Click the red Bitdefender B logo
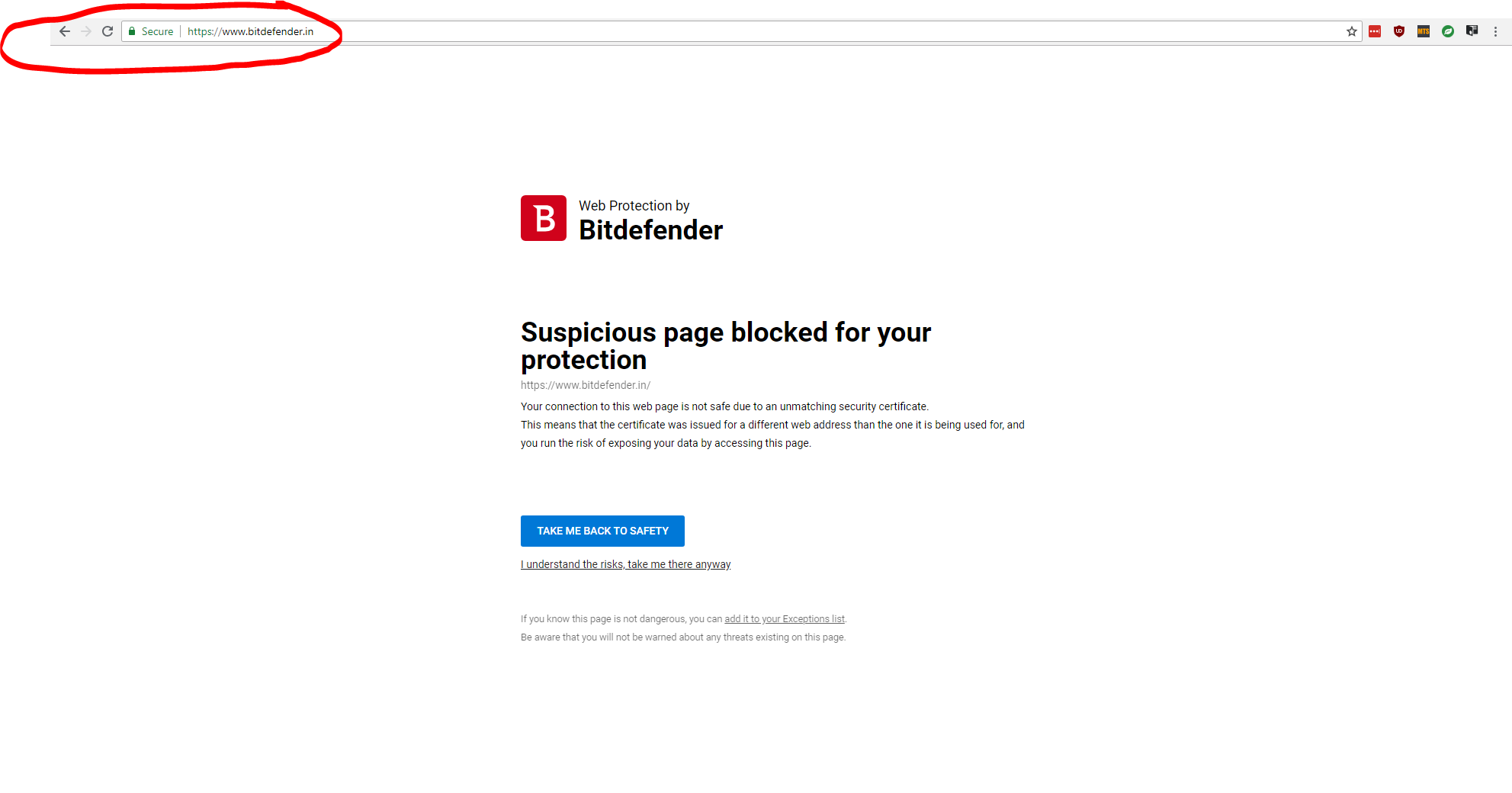Screen dimensions: 1512x793 coord(544,218)
